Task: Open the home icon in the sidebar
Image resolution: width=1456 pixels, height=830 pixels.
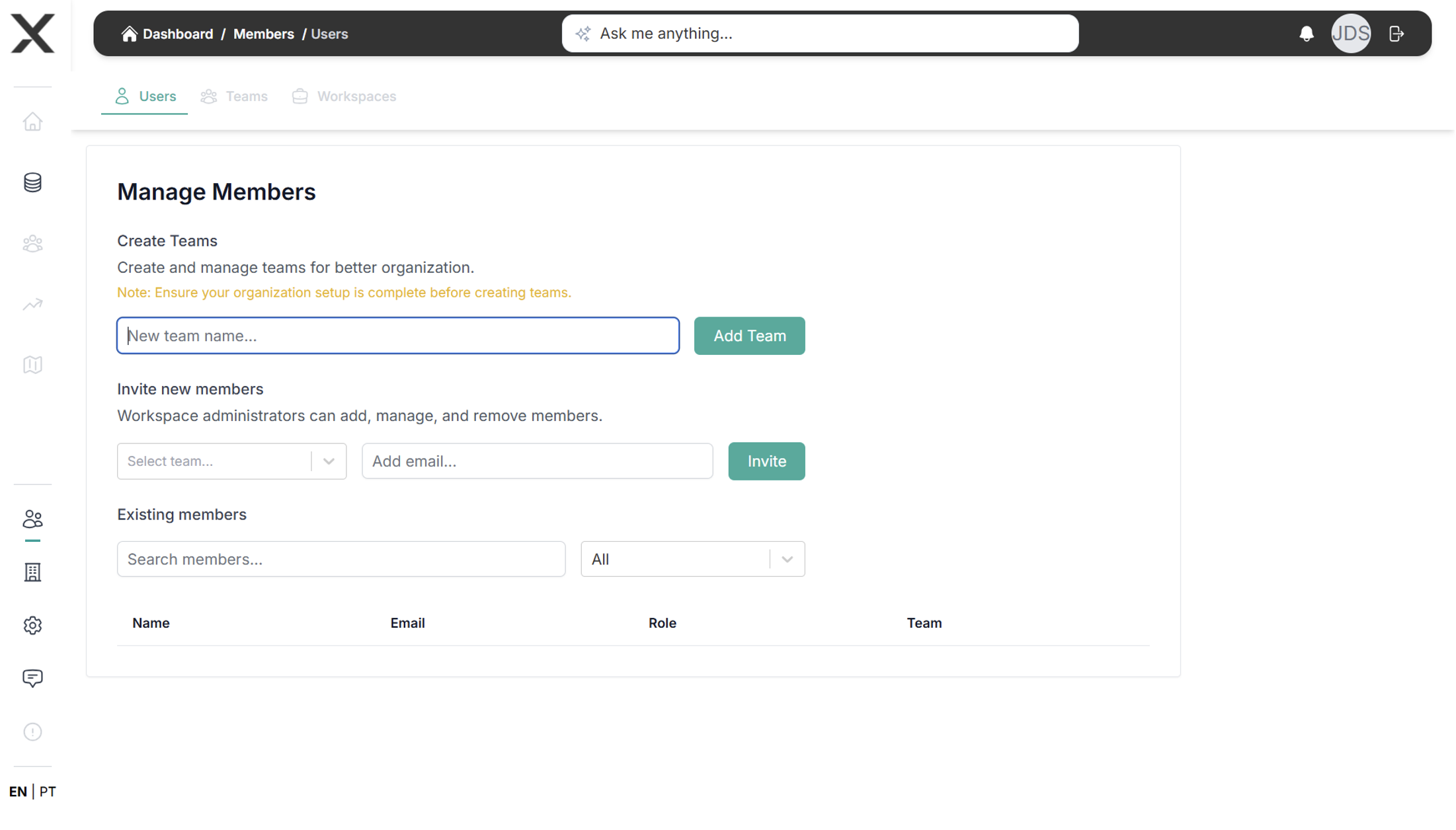Action: (32, 122)
